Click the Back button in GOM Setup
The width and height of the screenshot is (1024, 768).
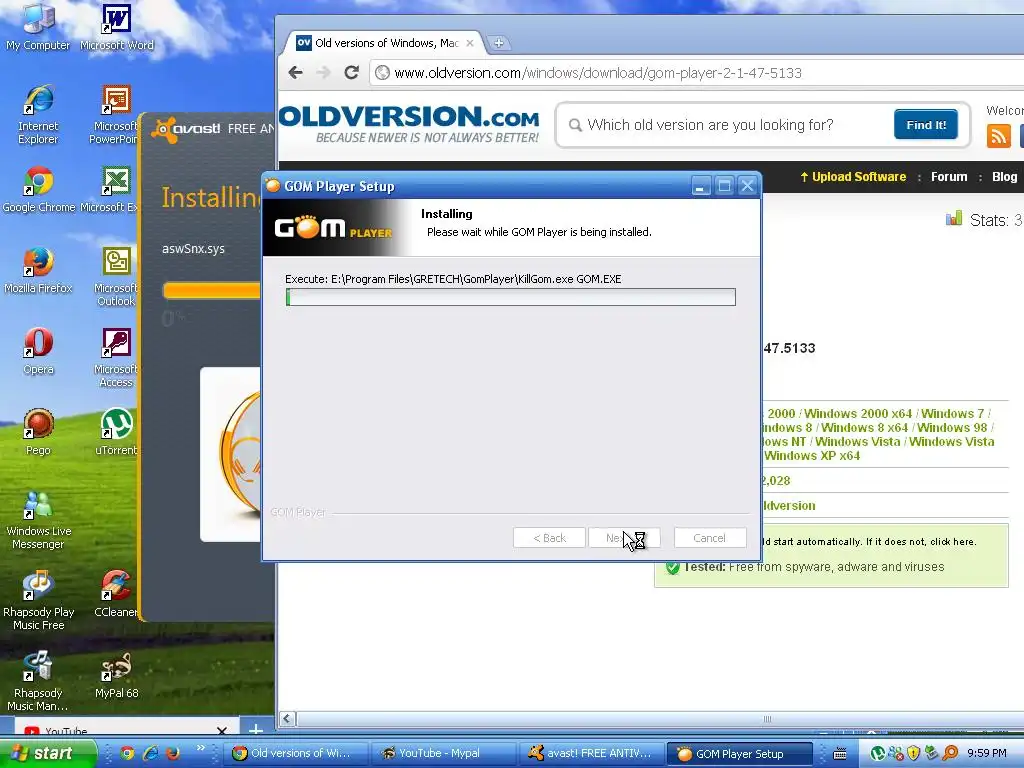coord(549,538)
